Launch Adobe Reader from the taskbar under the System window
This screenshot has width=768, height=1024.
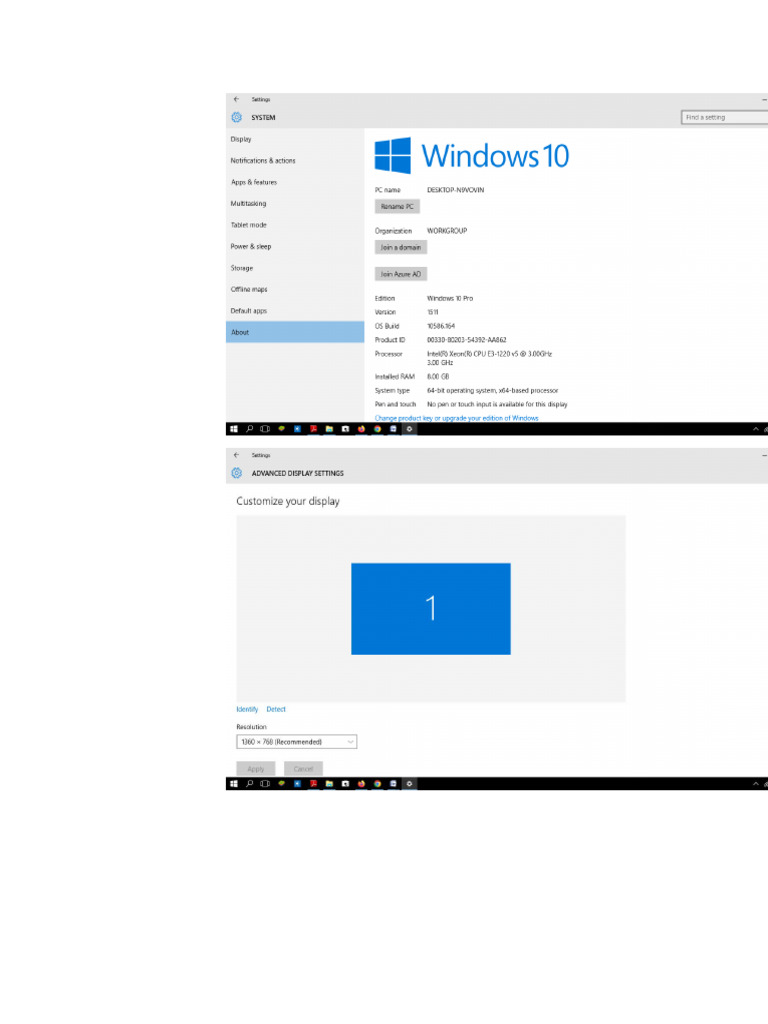pos(313,429)
